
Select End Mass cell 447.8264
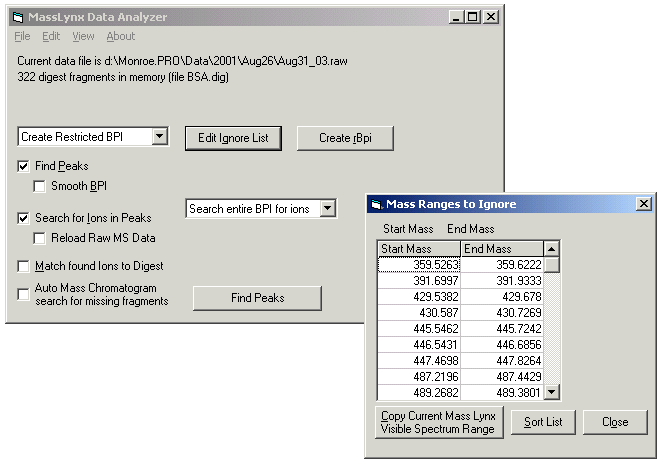click(x=502, y=361)
